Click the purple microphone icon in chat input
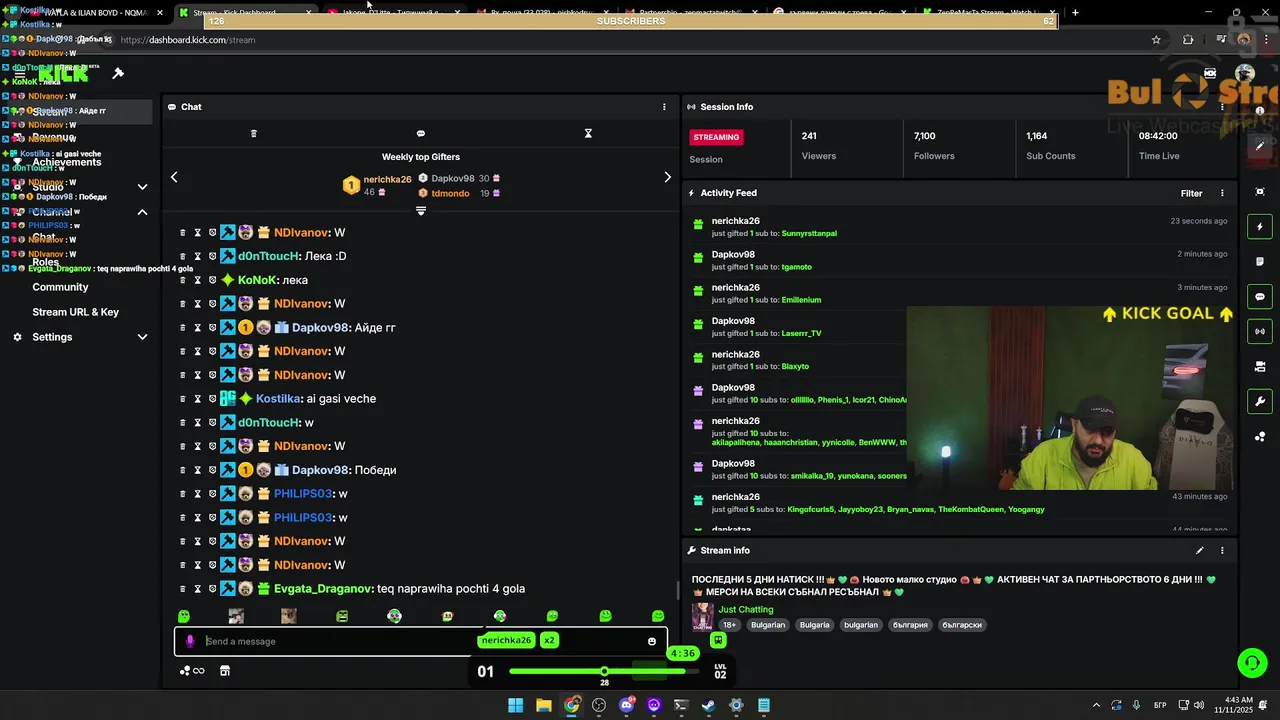The width and height of the screenshot is (1280, 720). coord(190,641)
